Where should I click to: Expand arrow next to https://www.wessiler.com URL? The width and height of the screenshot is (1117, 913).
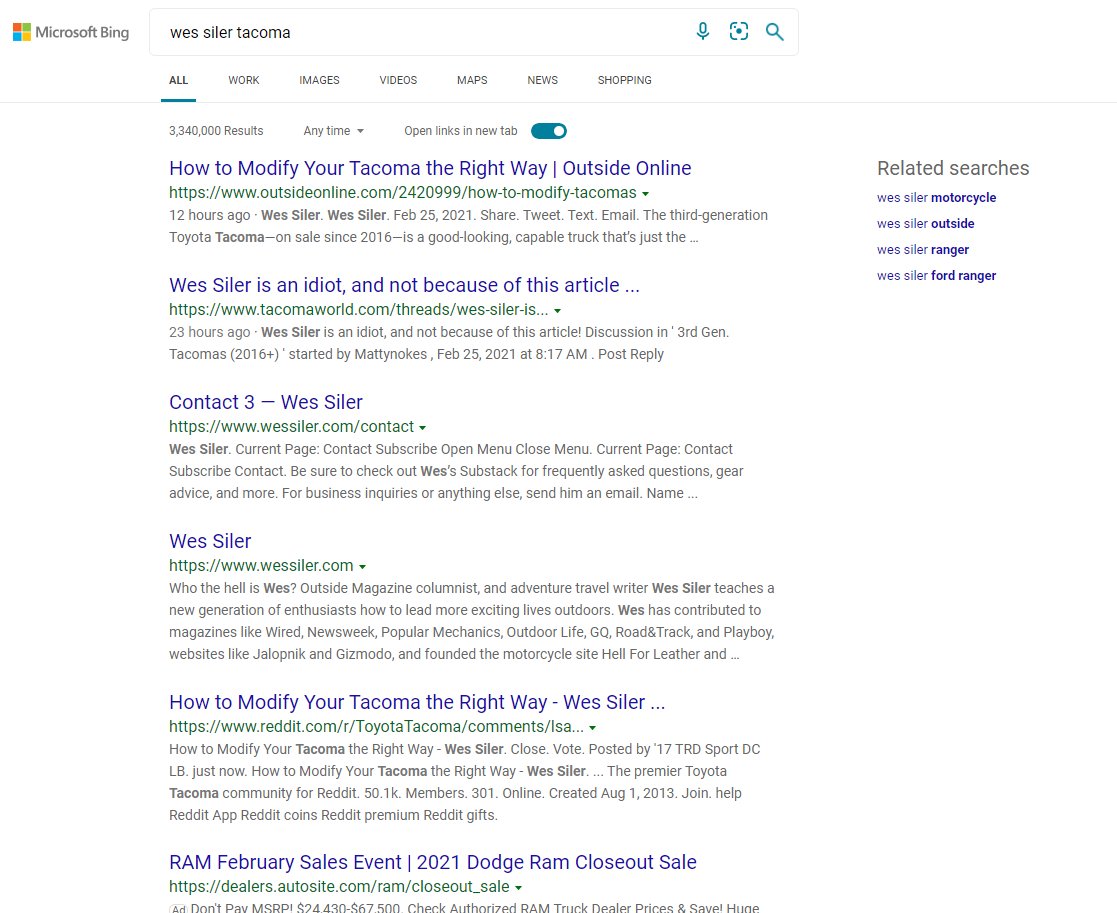click(x=363, y=566)
